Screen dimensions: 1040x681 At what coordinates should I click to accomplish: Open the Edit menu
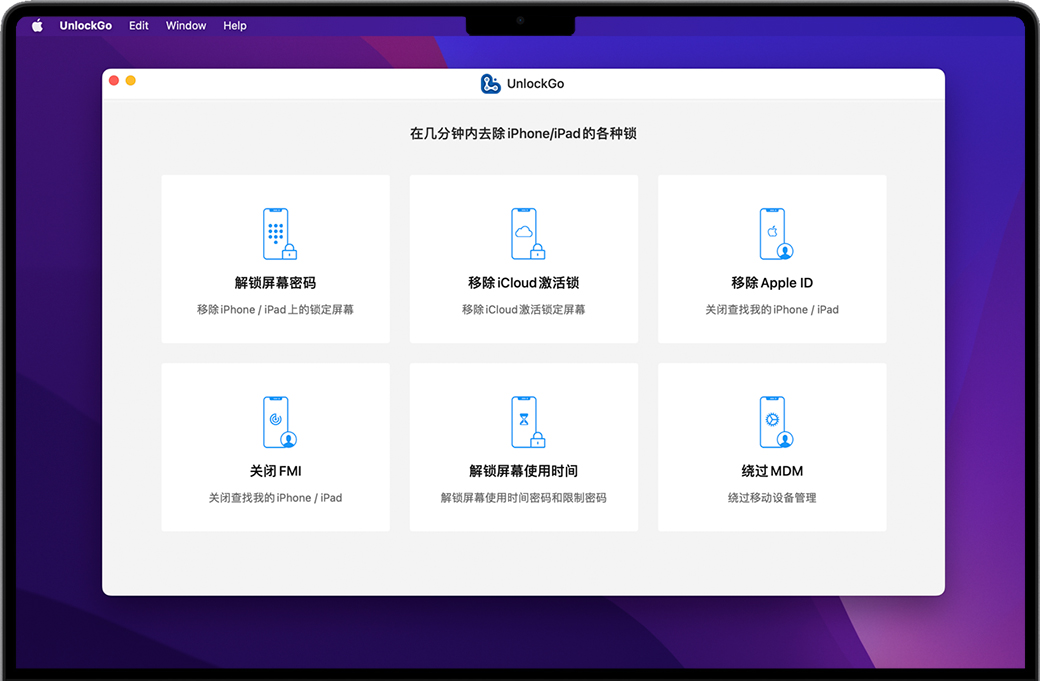click(x=139, y=26)
